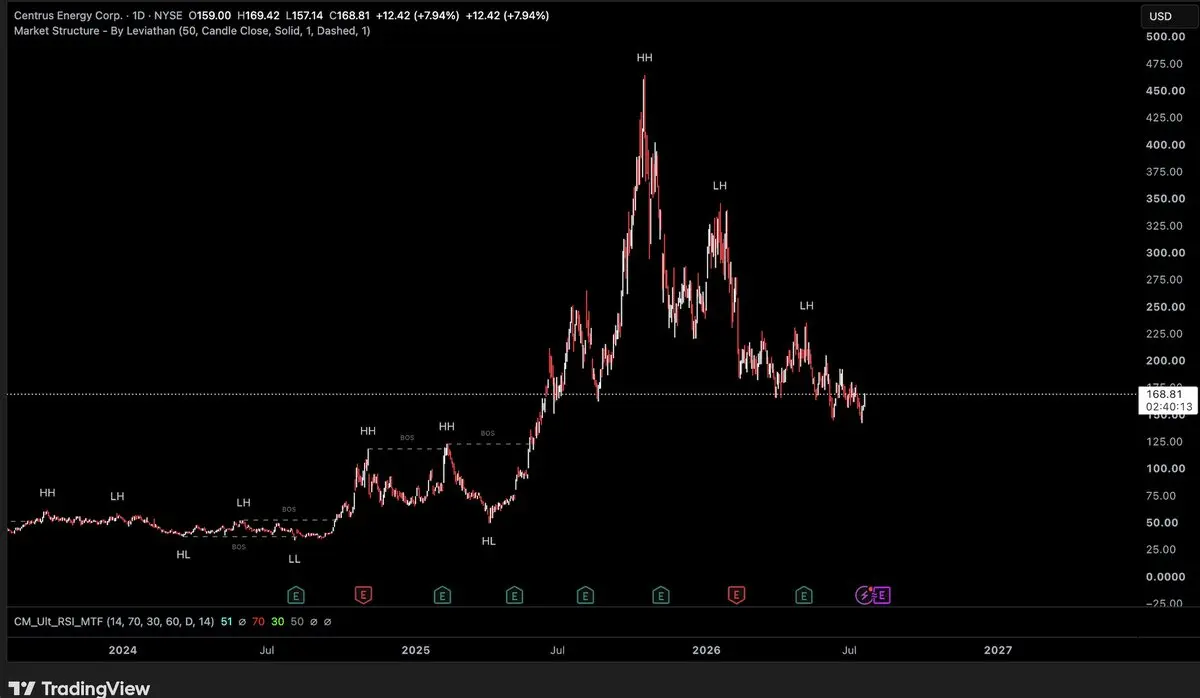Open the green earnings marker near August 2025
The height and width of the screenshot is (698, 1200).
[x=584, y=596]
